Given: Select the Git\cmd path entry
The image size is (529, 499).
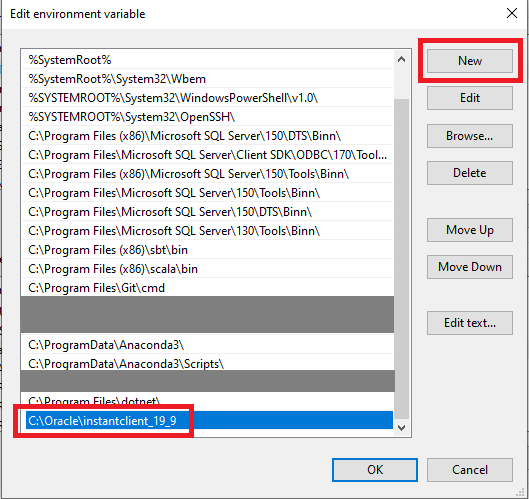Looking at the screenshot, I should tap(207, 288).
